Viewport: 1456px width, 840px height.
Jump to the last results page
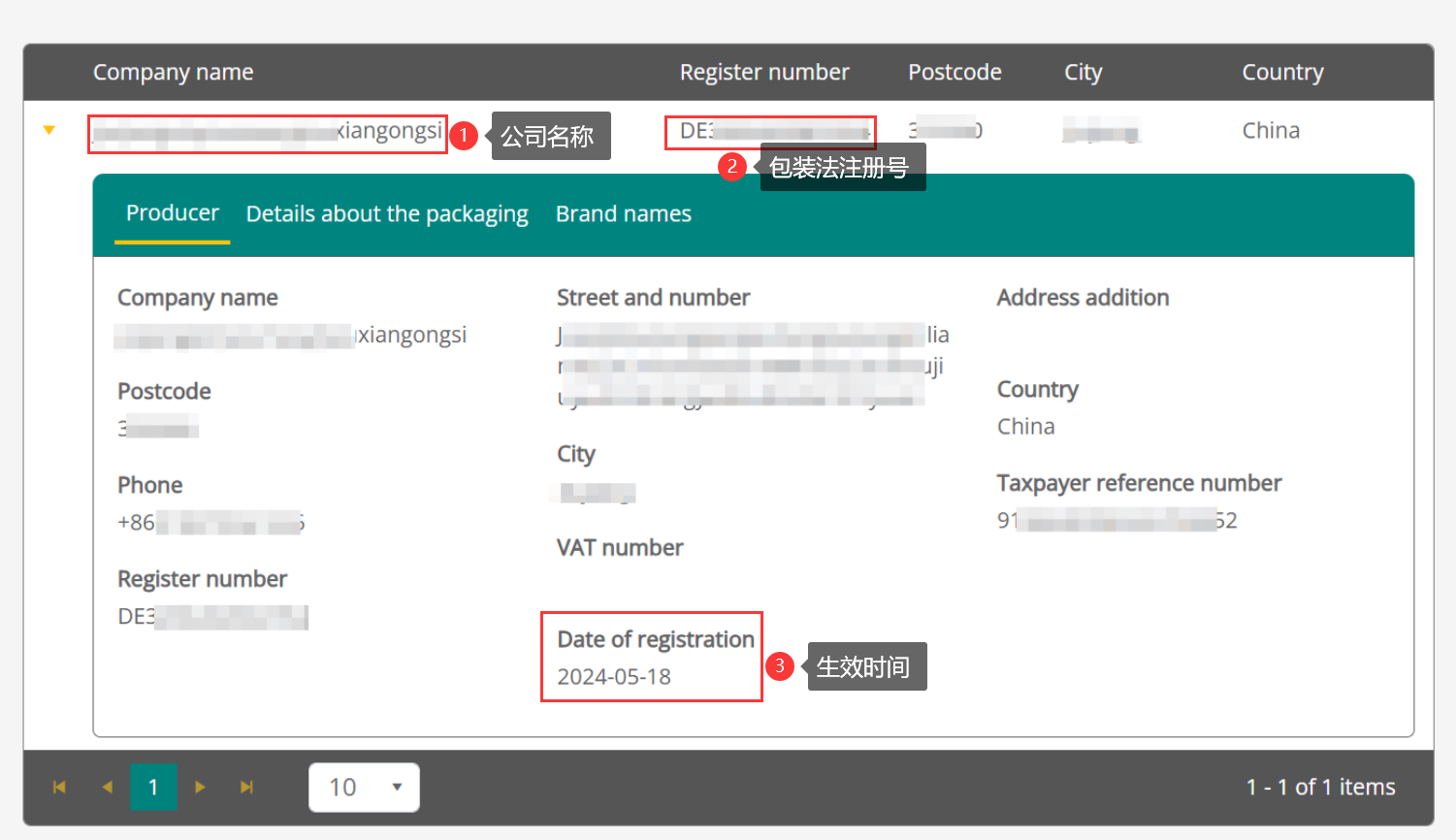tap(246, 787)
